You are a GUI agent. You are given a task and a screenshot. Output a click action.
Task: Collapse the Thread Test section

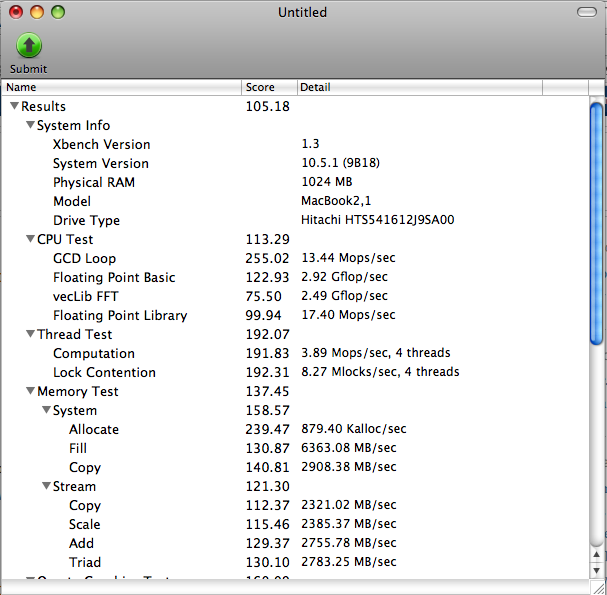coord(30,333)
